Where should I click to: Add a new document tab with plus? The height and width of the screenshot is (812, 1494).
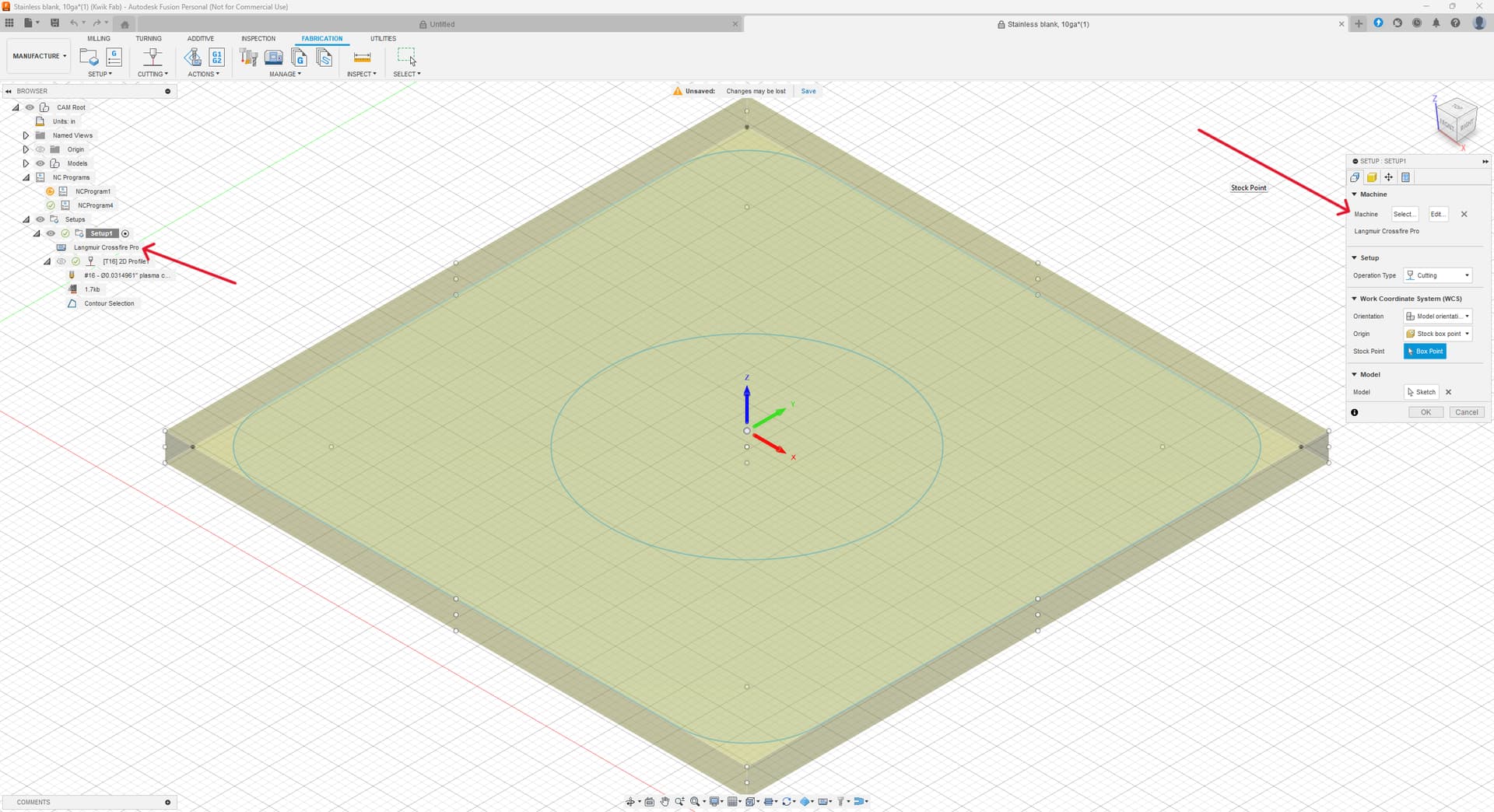coord(1359,23)
